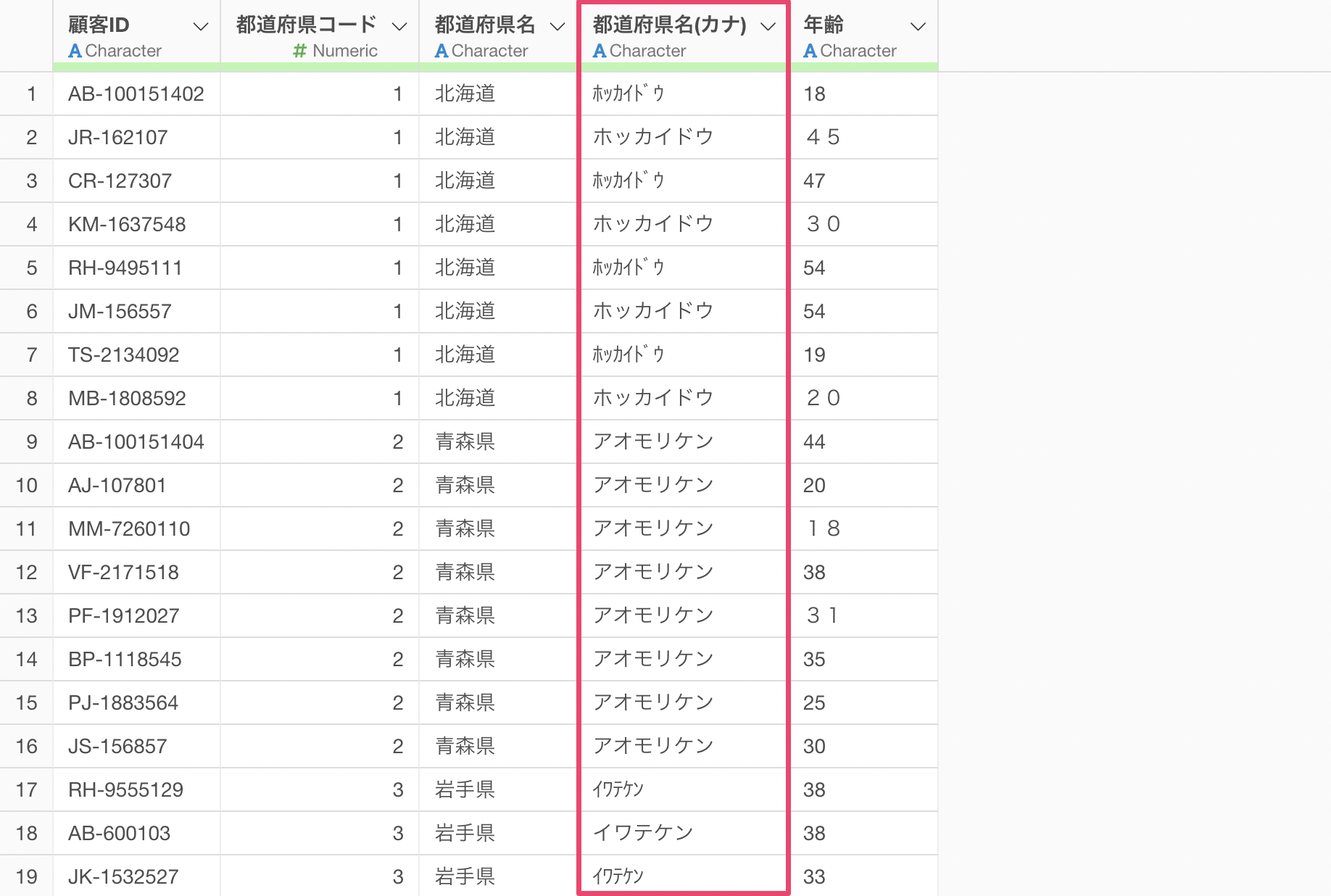Click Character type icon under 都道府県名(カナ)
Screen dimensions: 1331x896
tap(600, 51)
